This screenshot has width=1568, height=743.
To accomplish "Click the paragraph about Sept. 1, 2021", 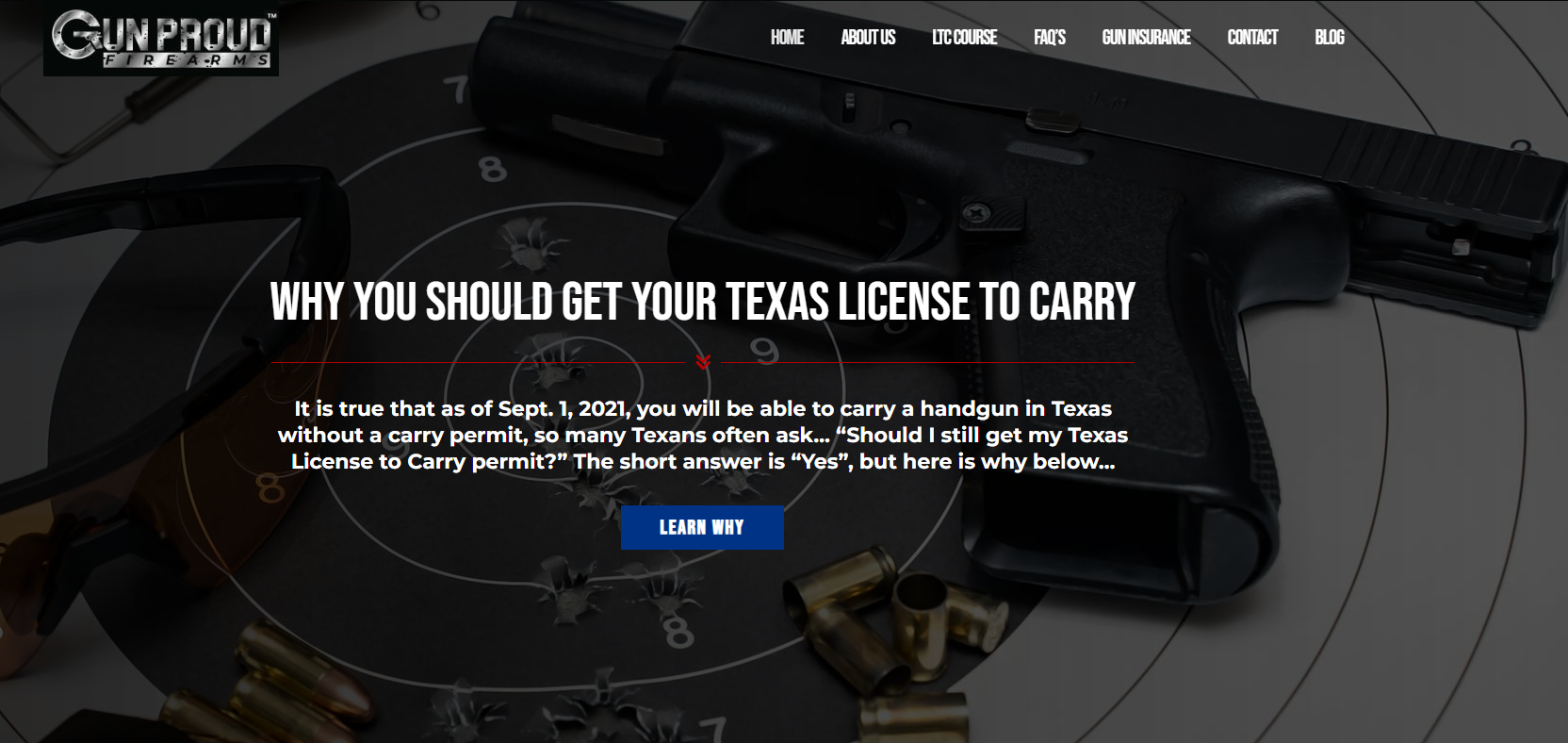I will (x=703, y=435).
